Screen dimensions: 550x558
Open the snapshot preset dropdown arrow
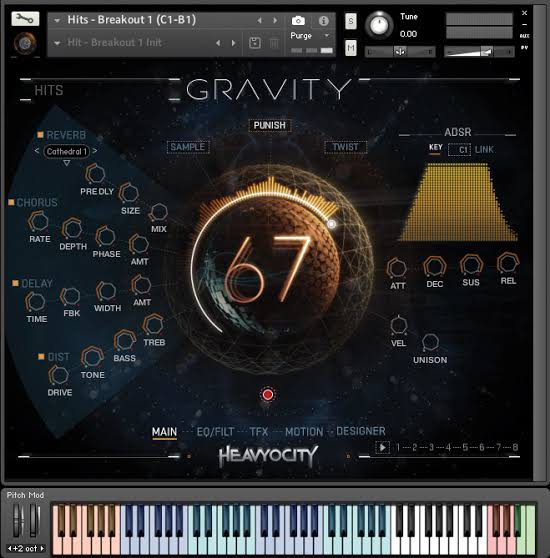pos(57,43)
